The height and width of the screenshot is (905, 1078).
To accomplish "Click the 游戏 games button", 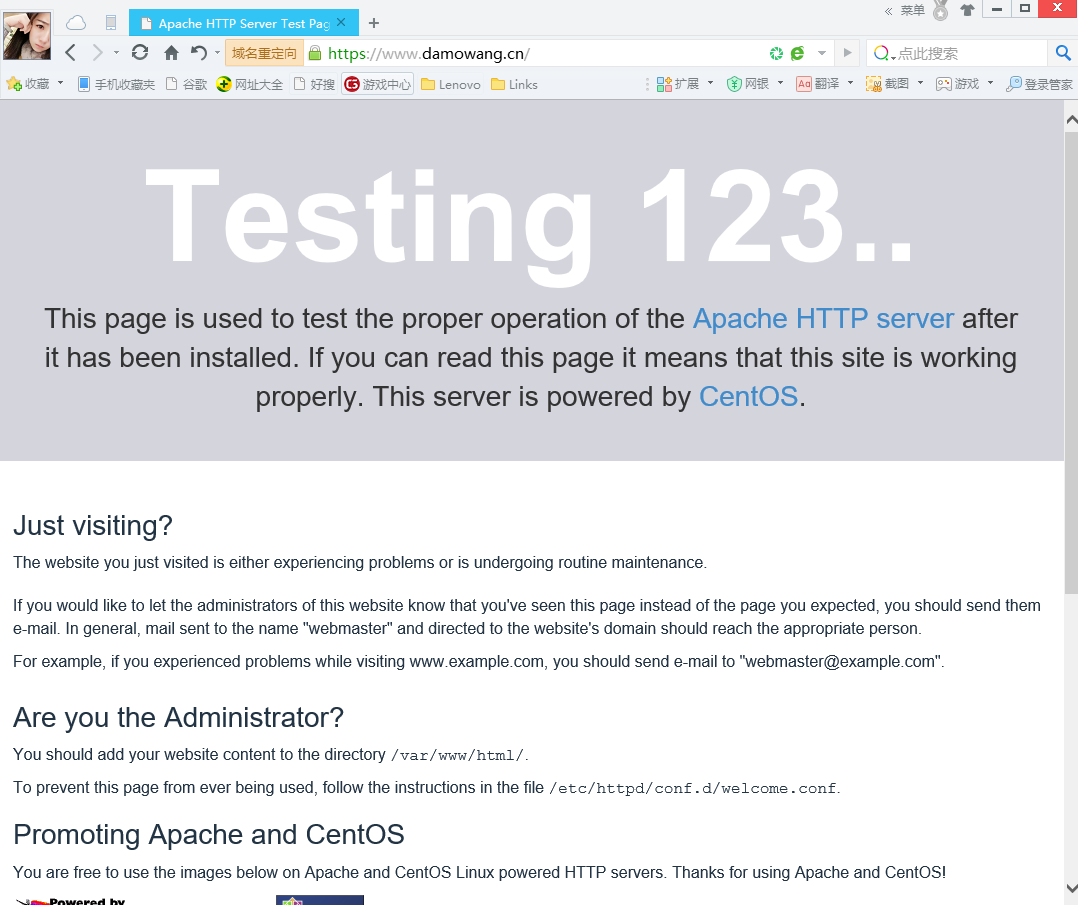I will (x=958, y=84).
